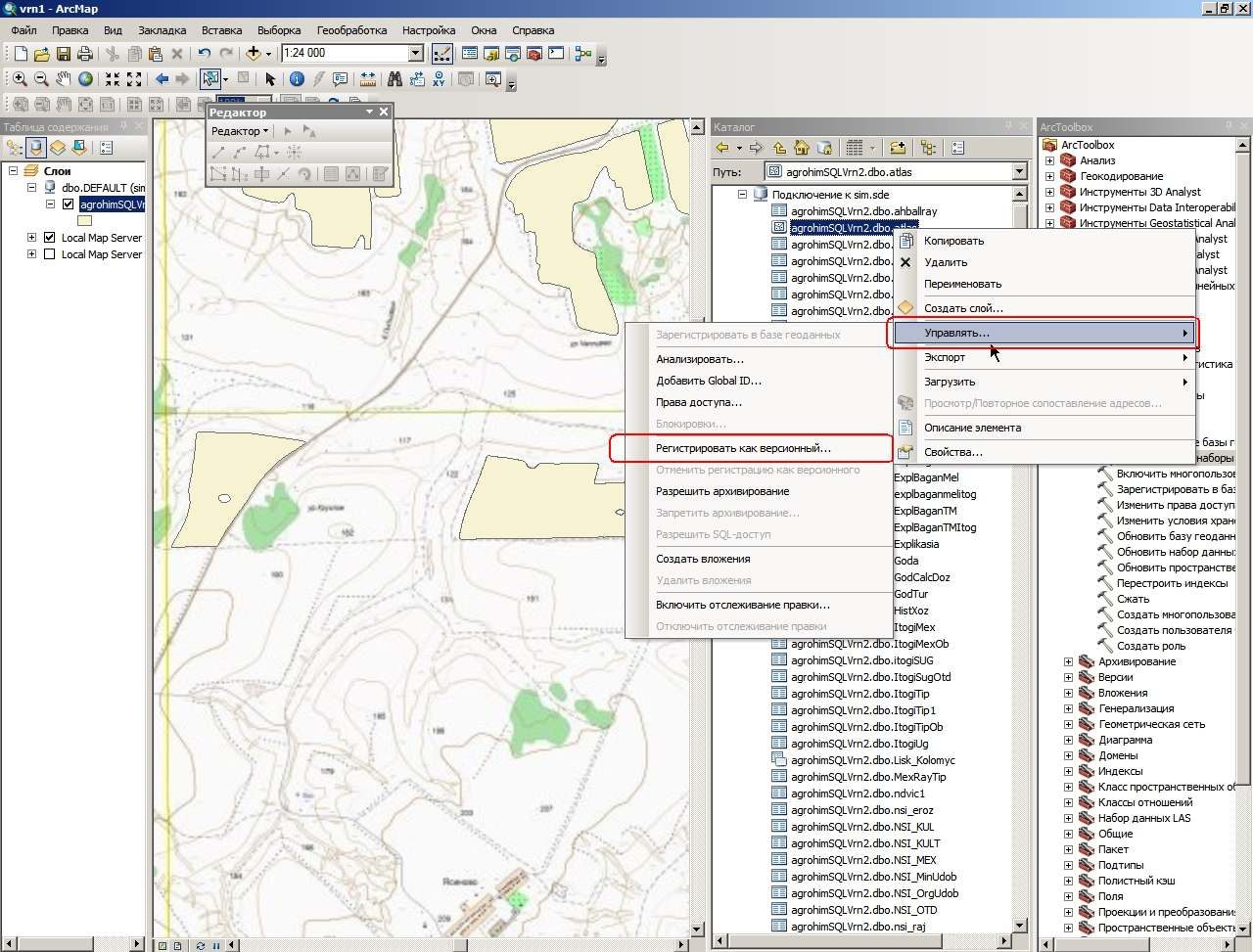Screen dimensions: 1253x952
Task: Close the Редактор floating toolbar
Action: pos(384,112)
